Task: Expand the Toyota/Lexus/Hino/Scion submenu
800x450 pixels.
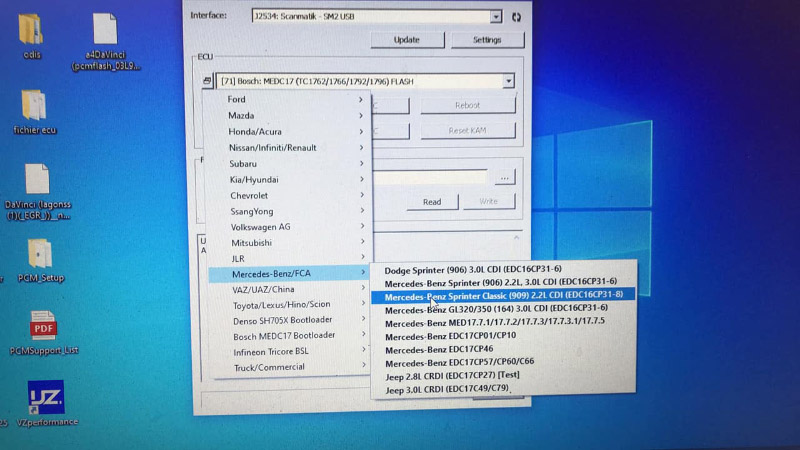Action: click(x=291, y=305)
